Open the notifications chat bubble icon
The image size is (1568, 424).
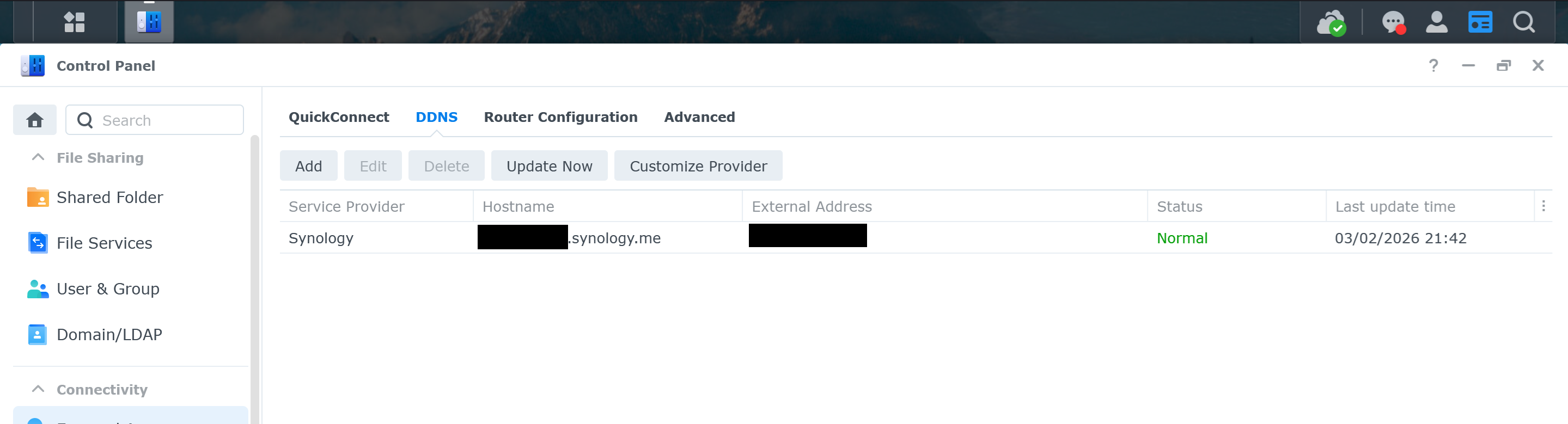[1393, 23]
